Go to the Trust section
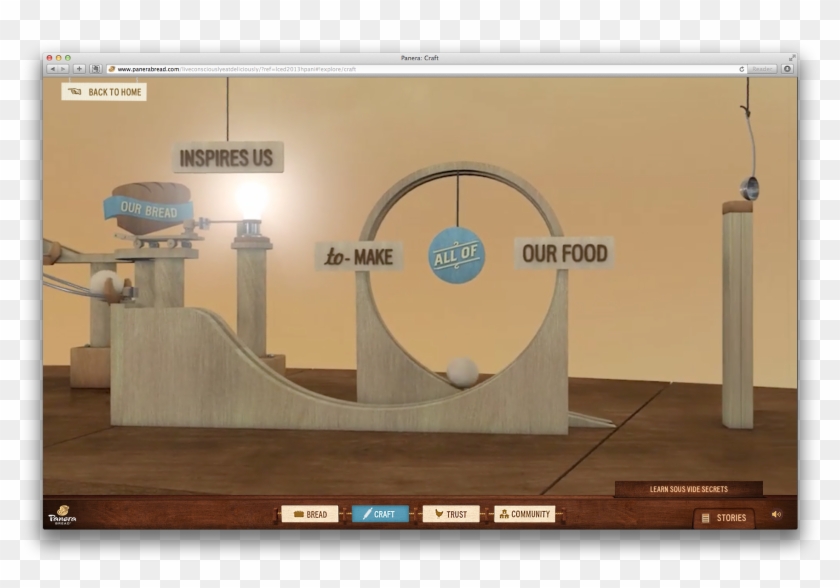Viewport: 840px width, 588px height. pyautogui.click(x=451, y=514)
